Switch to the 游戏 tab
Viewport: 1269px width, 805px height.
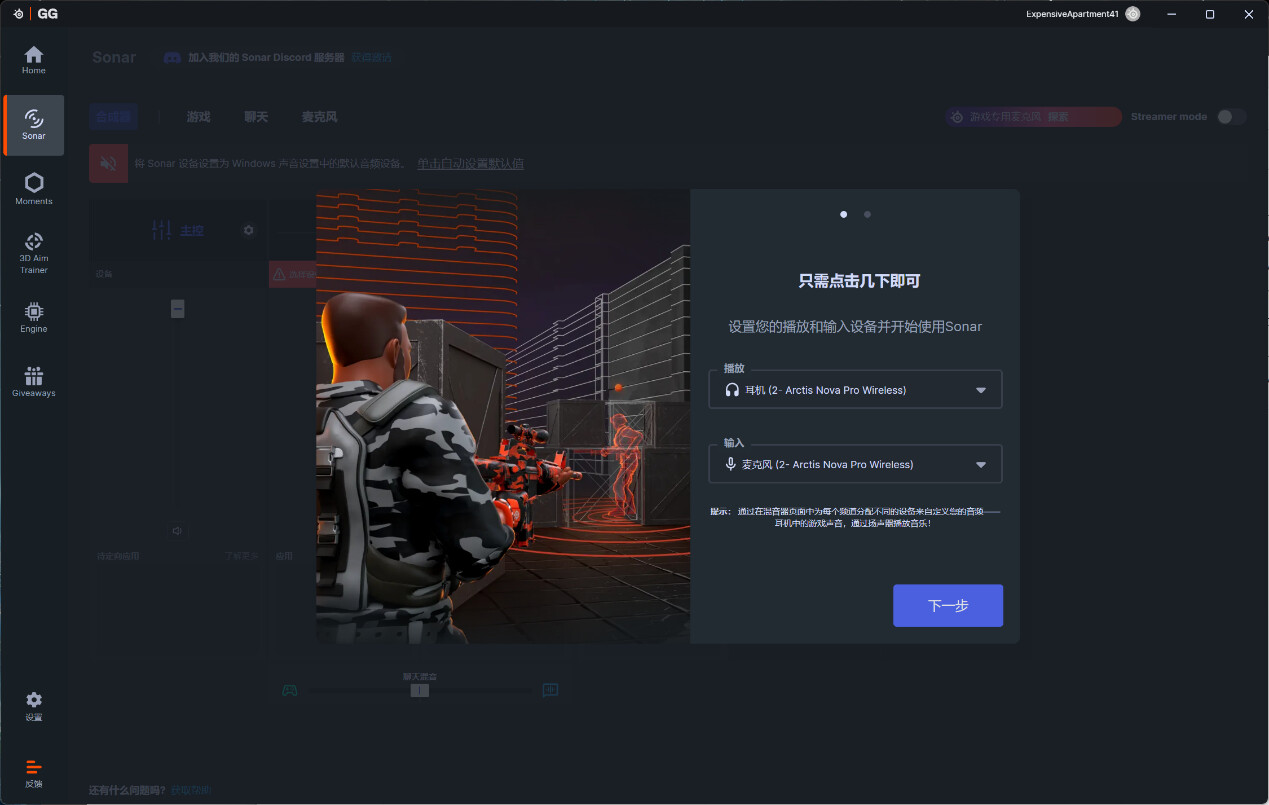[198, 117]
